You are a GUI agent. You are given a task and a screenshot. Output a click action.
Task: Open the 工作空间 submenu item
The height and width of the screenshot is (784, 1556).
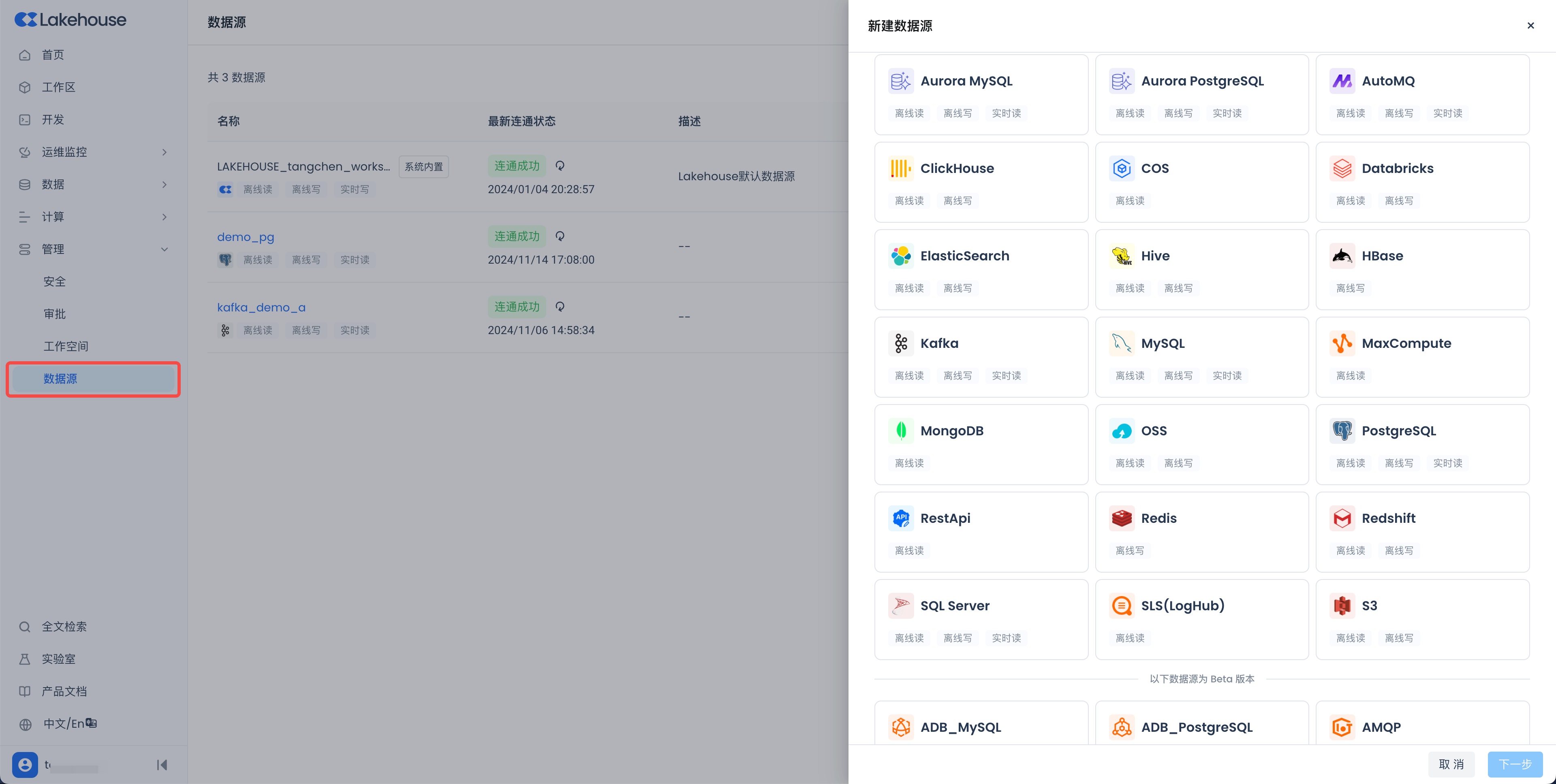coord(66,346)
